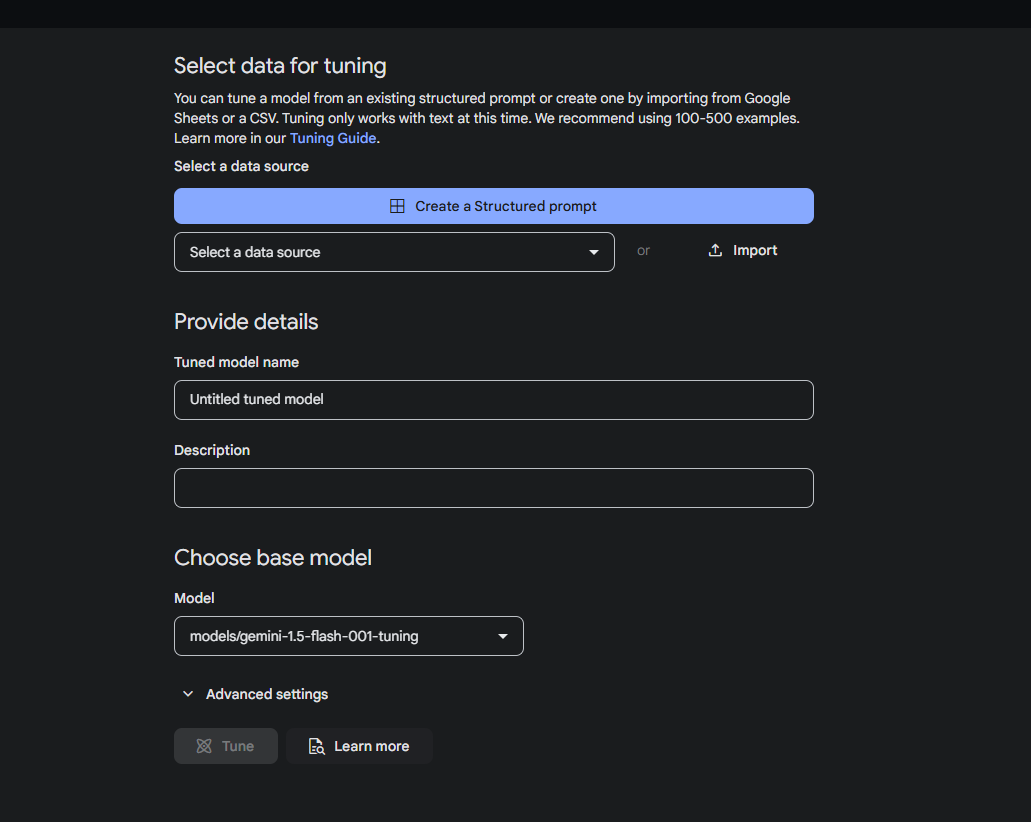Expand the Advanced settings label
This screenshot has height=822, width=1031.
pyautogui.click(x=267, y=694)
